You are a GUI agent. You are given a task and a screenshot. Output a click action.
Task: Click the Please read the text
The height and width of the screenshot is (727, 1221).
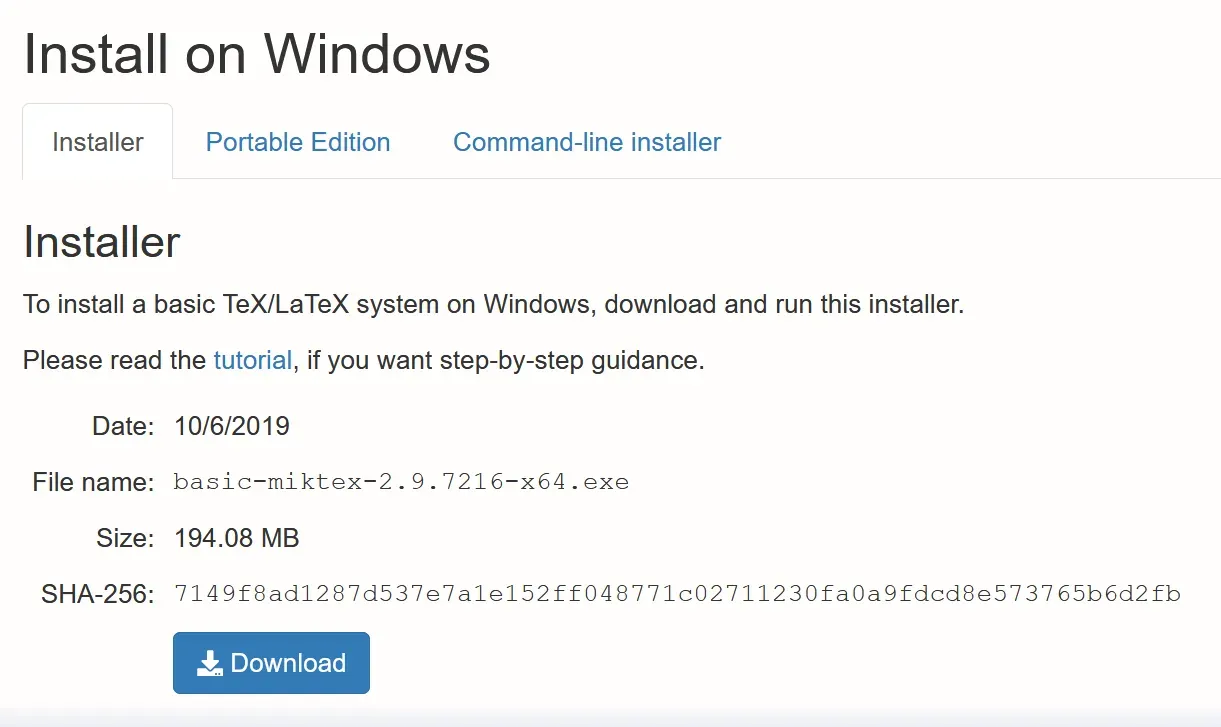tap(115, 360)
